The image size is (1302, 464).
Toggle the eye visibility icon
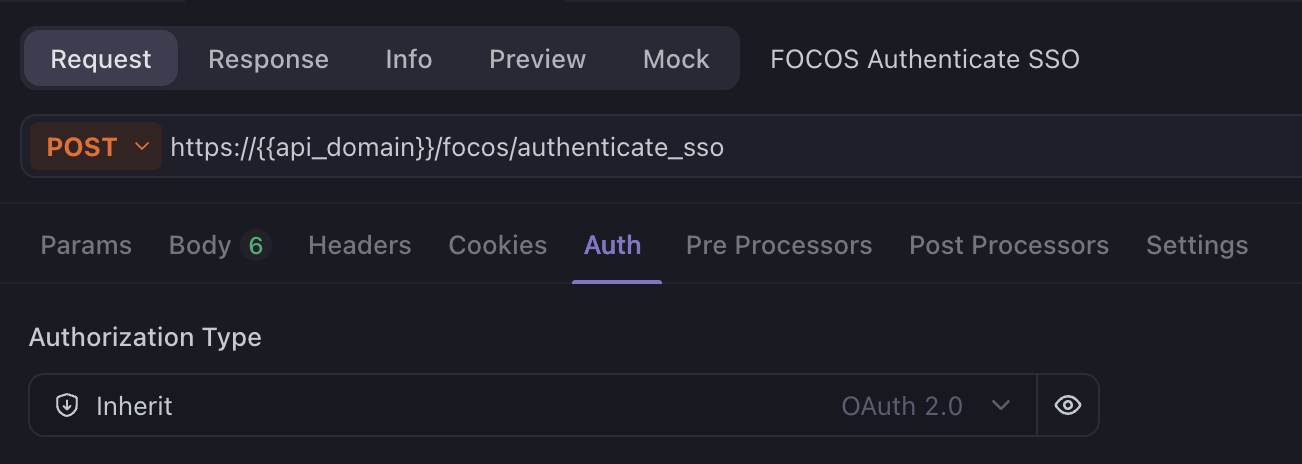click(x=1068, y=405)
